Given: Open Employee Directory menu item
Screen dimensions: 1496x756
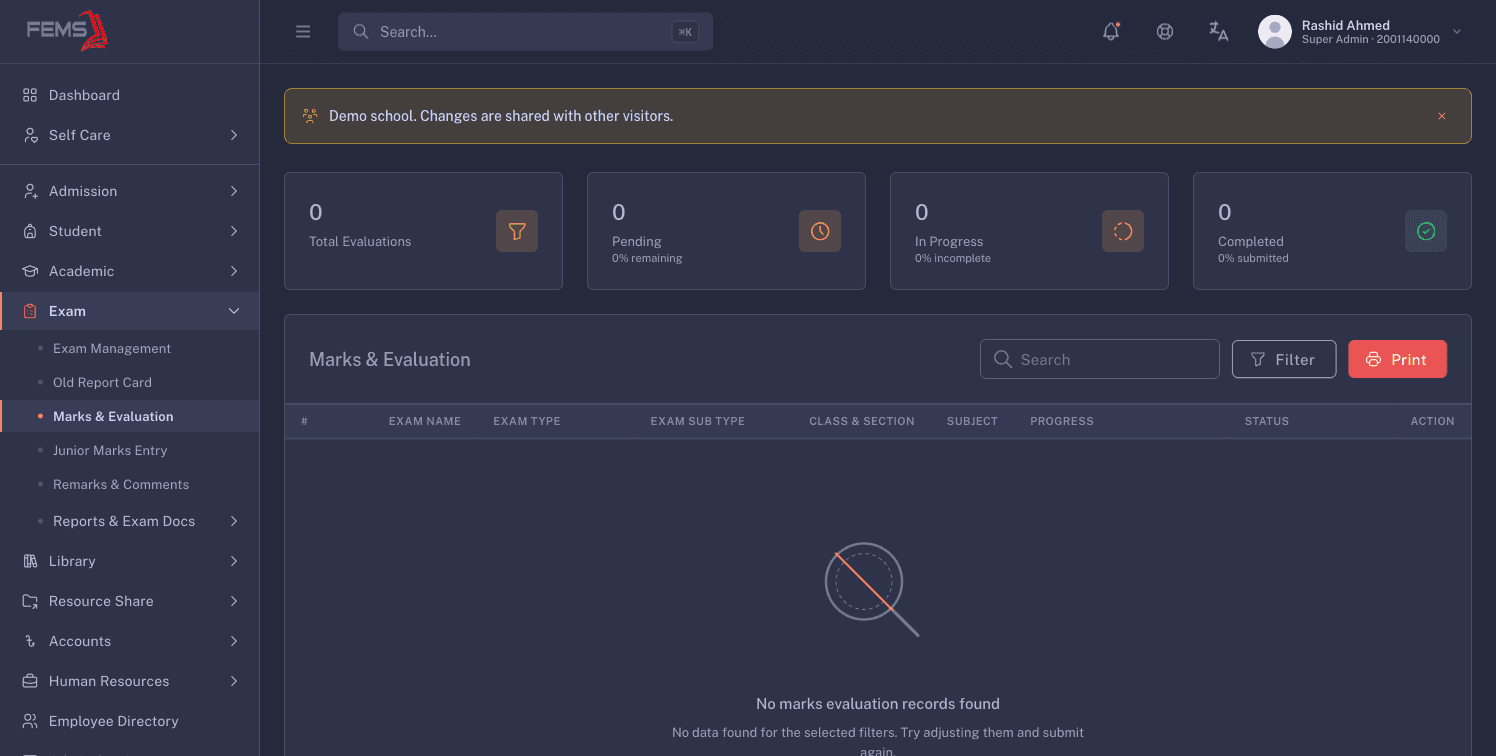Looking at the screenshot, I should [130, 721].
